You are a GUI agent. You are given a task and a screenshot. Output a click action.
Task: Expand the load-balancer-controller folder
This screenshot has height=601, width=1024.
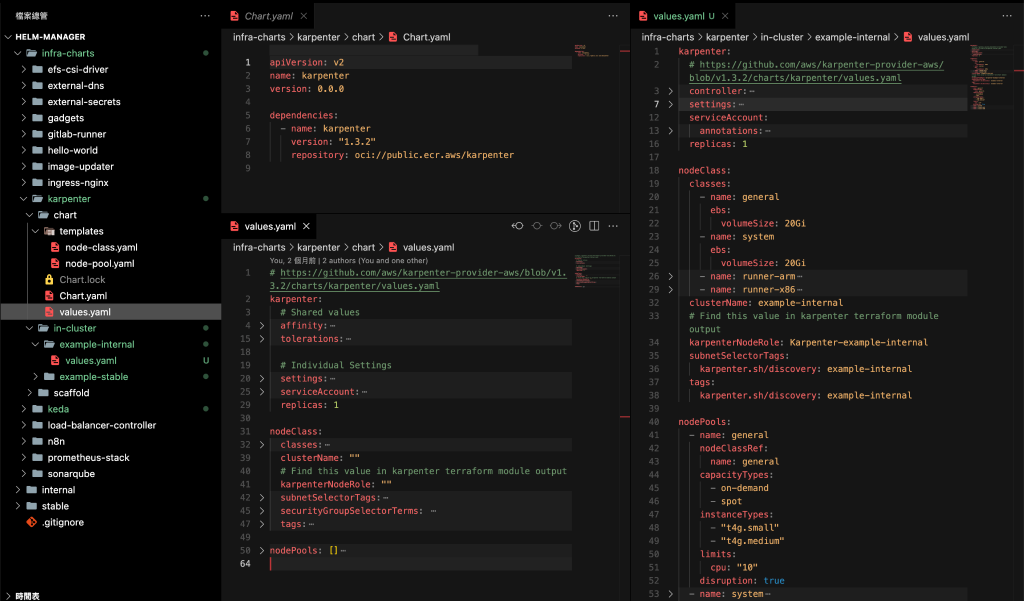pos(24,425)
